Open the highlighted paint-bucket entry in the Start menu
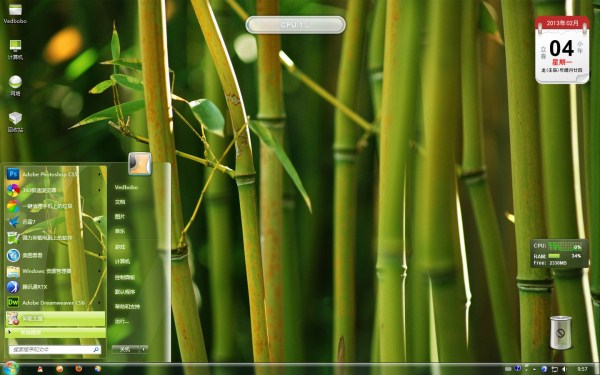Viewport: 600px width, 375px height. 55,318
